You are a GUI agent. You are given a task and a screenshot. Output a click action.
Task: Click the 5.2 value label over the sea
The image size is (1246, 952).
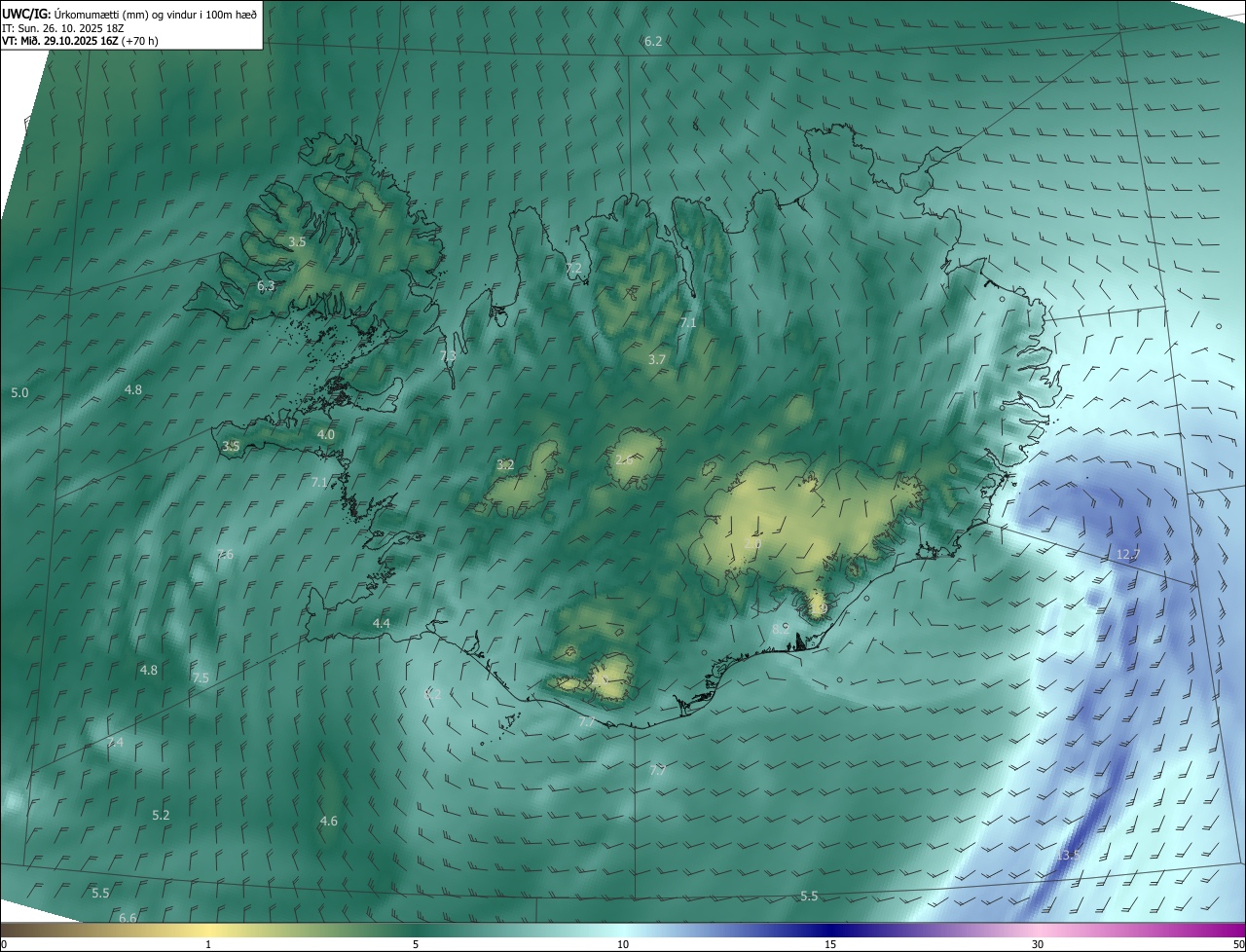[x=162, y=815]
